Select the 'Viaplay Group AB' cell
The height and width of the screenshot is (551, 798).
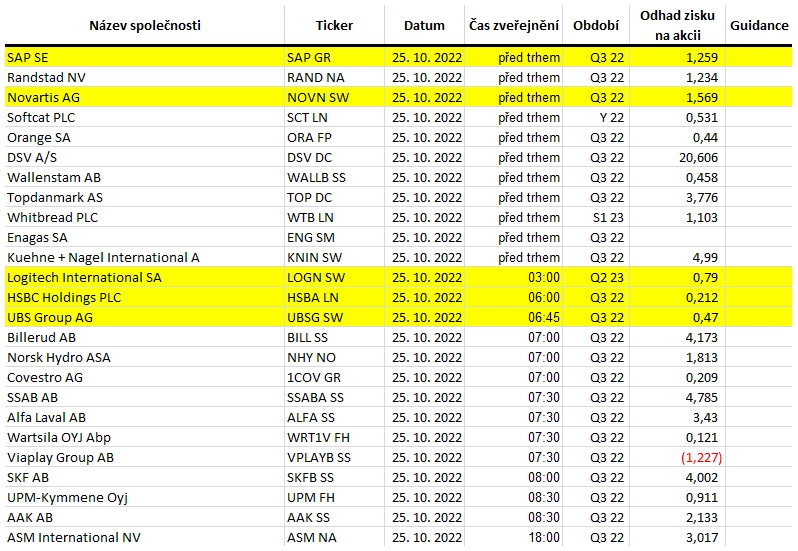click(x=145, y=457)
